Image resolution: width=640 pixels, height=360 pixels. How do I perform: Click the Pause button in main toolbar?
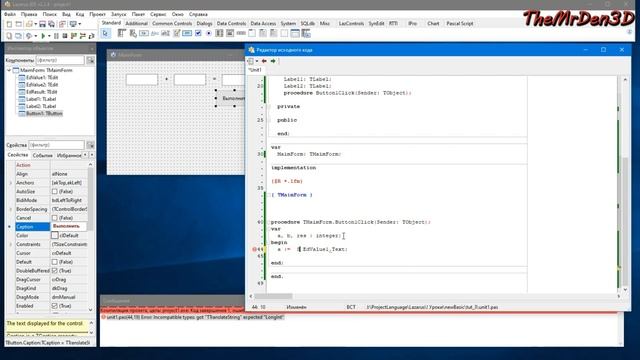click(x=56, y=36)
